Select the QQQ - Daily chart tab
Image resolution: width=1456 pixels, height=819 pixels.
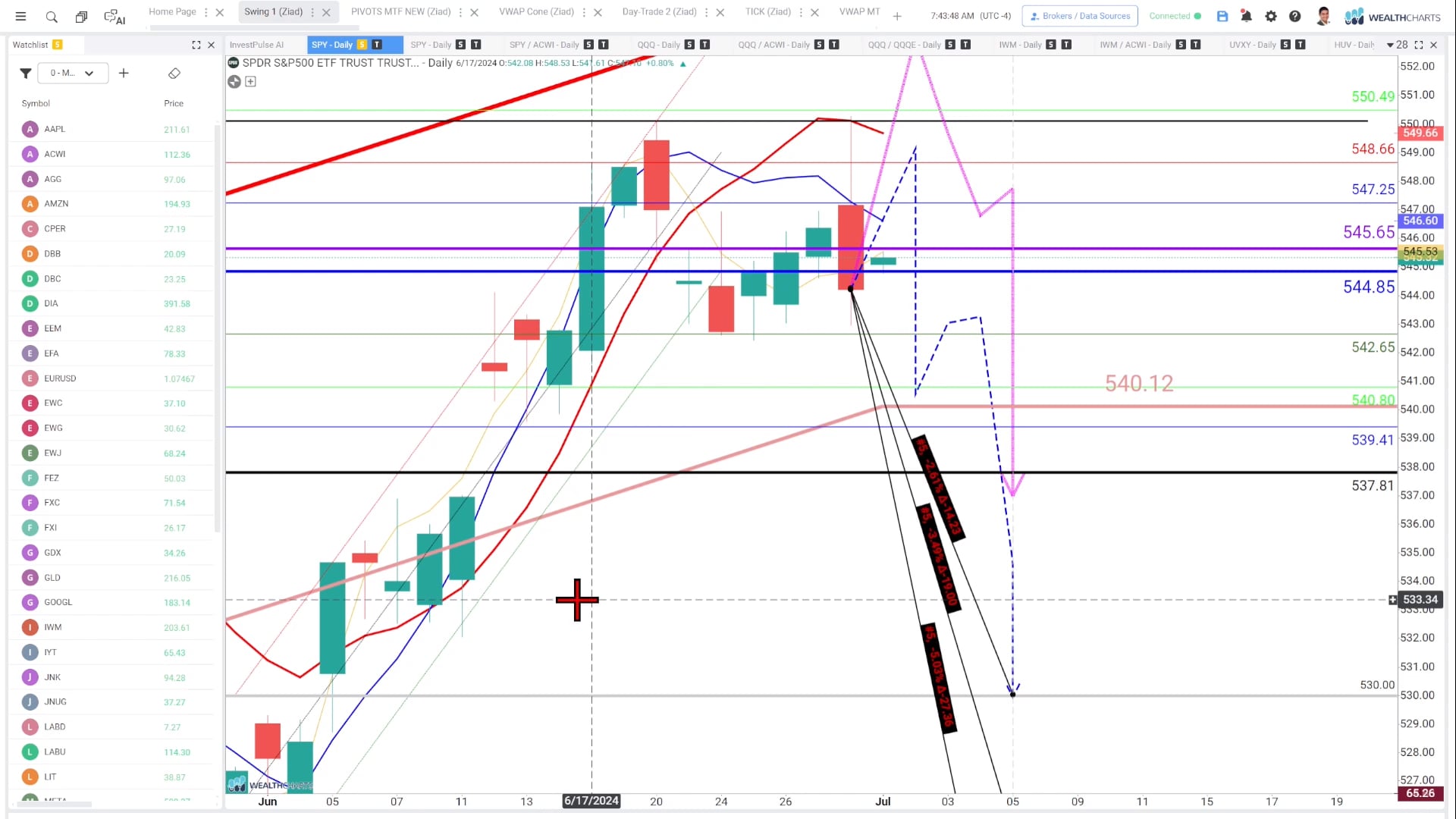pos(658,45)
